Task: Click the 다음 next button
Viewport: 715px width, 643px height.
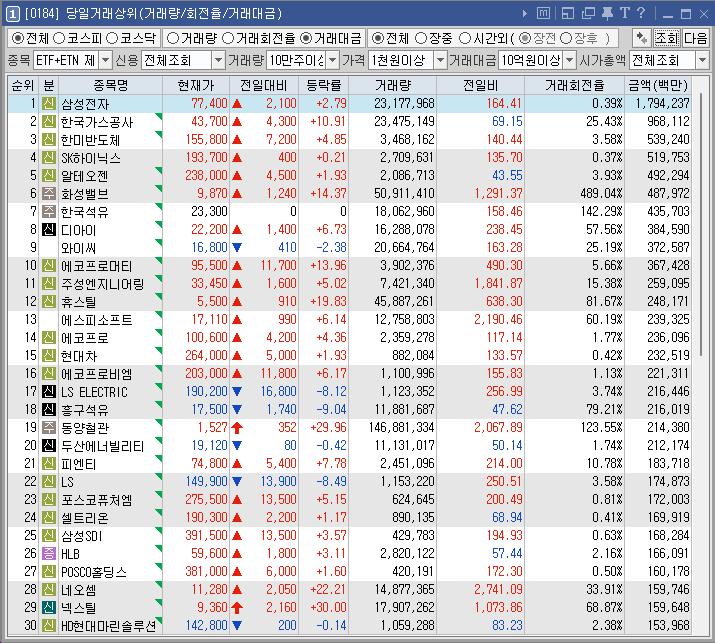Action: coord(695,38)
